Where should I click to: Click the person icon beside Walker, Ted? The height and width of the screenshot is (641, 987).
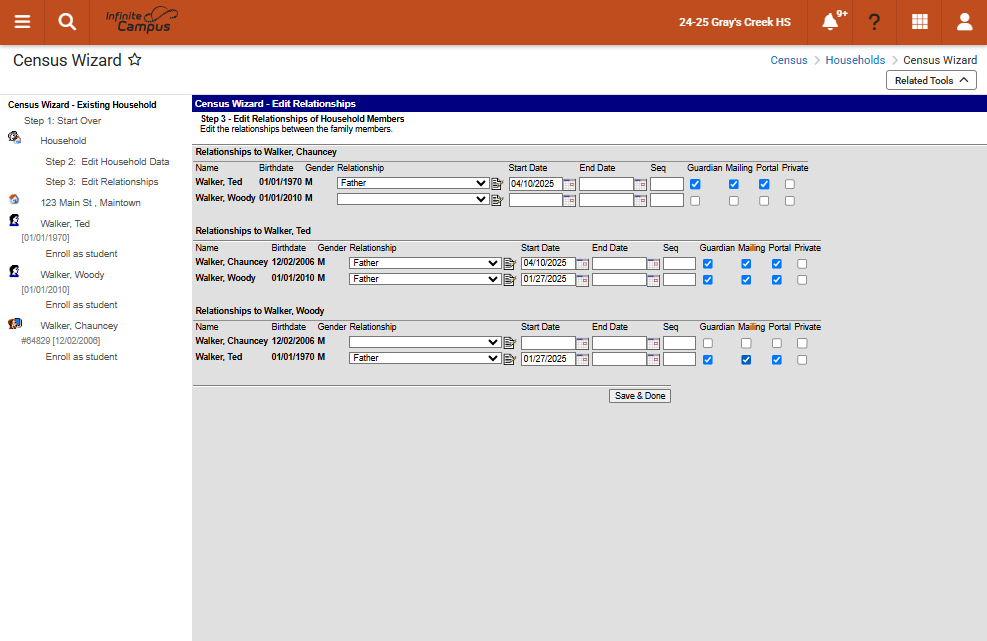pyautogui.click(x=14, y=220)
